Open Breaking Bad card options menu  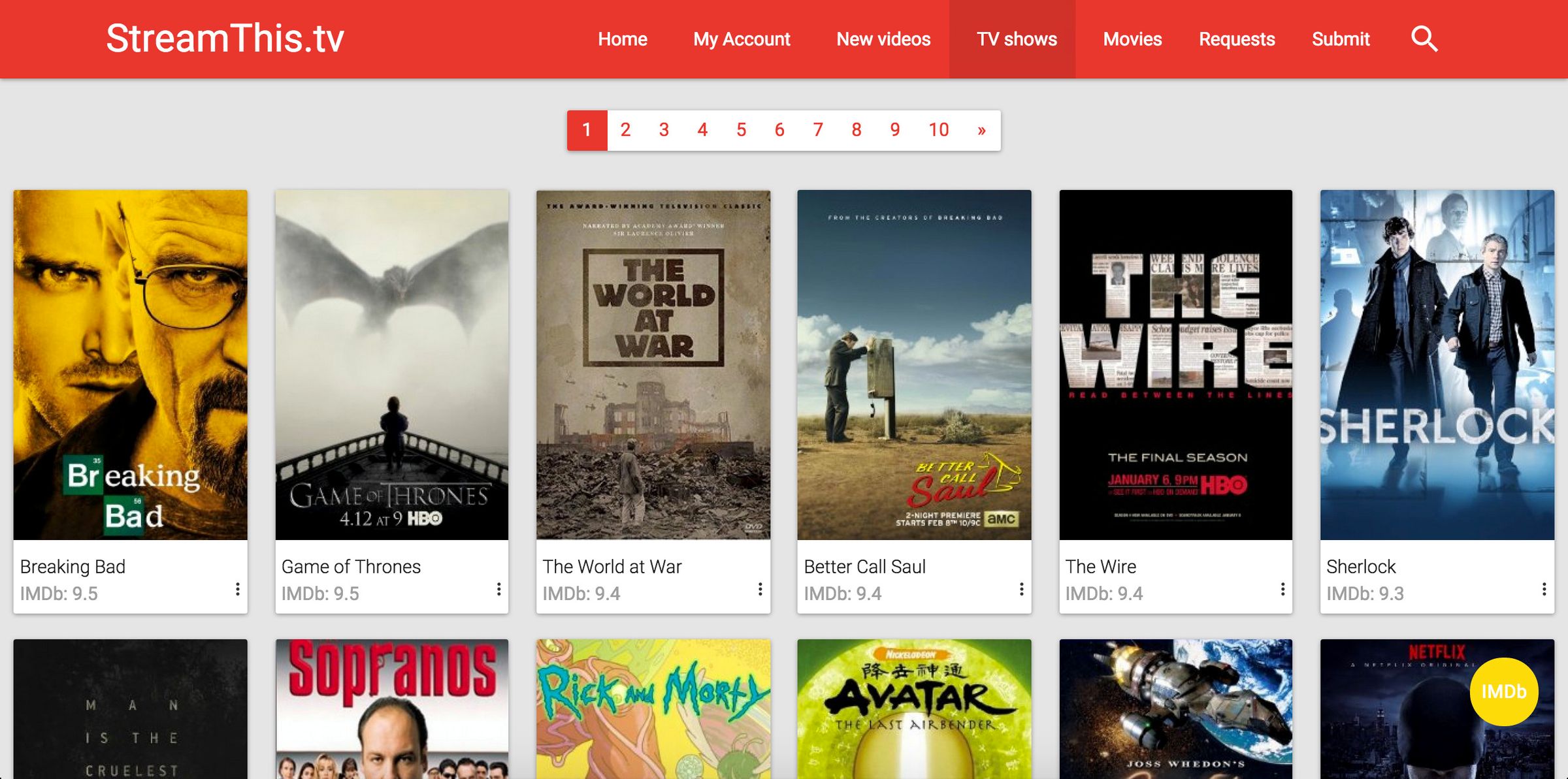[238, 590]
